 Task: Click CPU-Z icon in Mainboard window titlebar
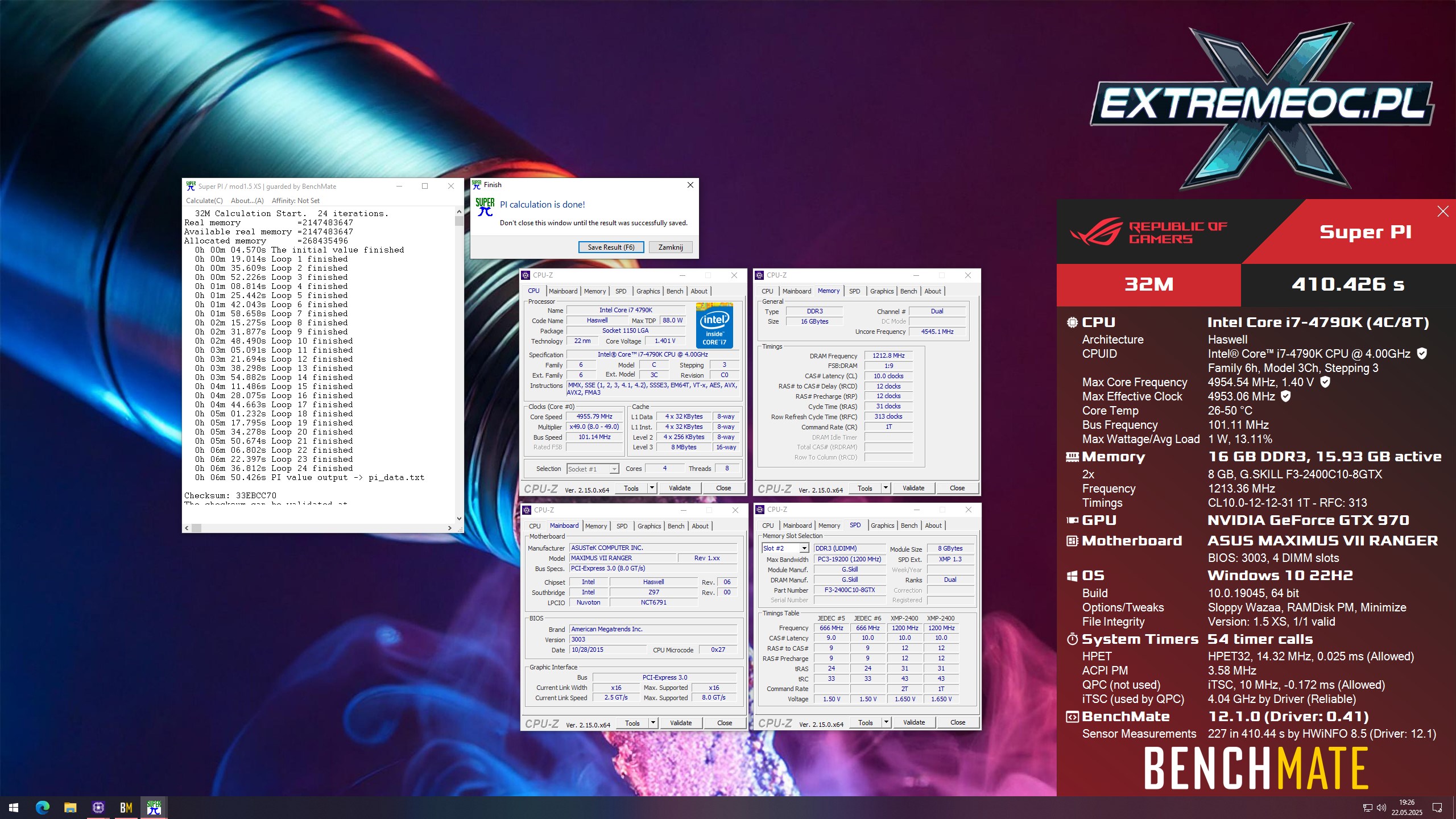[527, 510]
